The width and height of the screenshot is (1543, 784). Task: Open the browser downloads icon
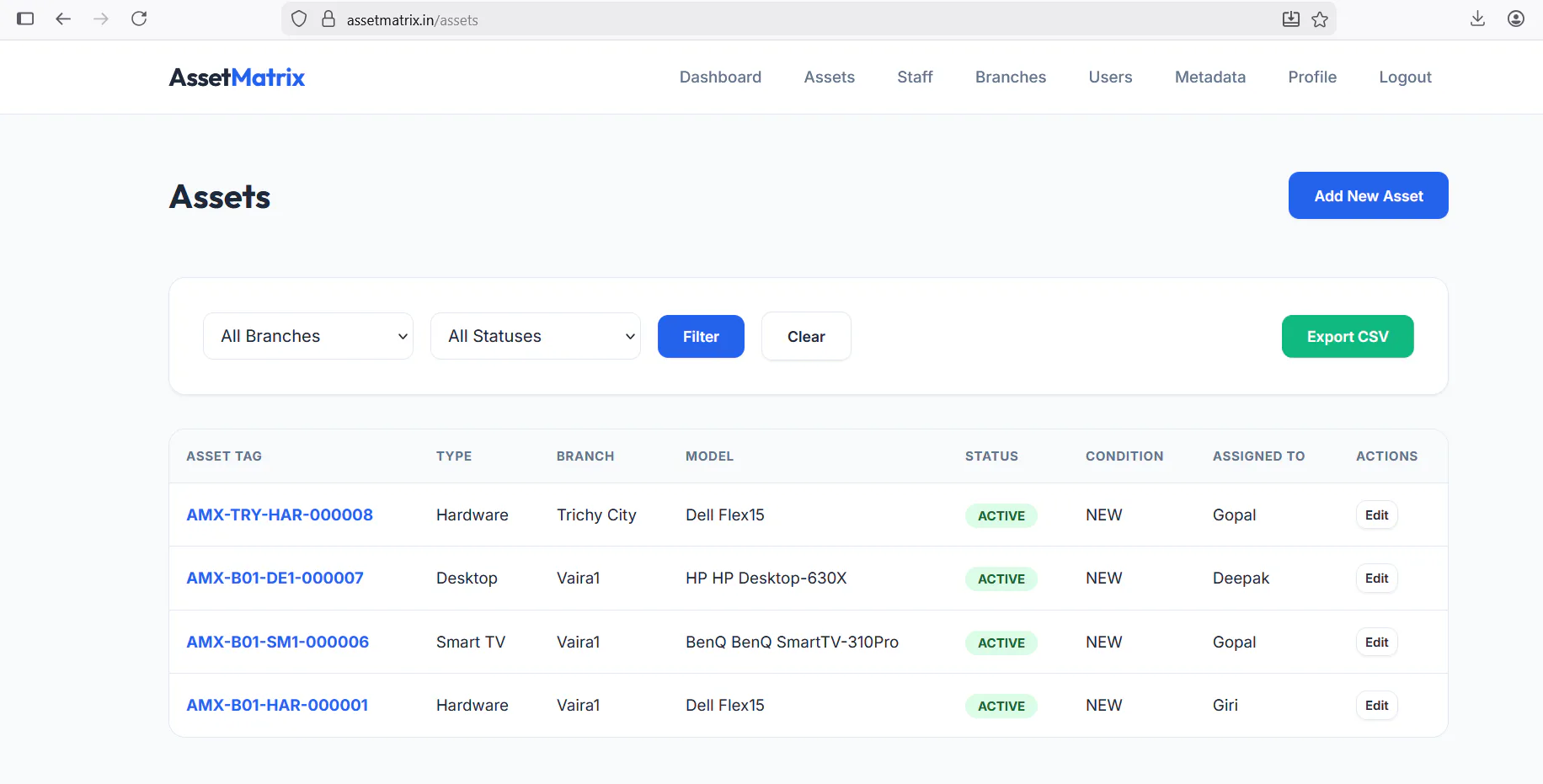pos(1477,19)
